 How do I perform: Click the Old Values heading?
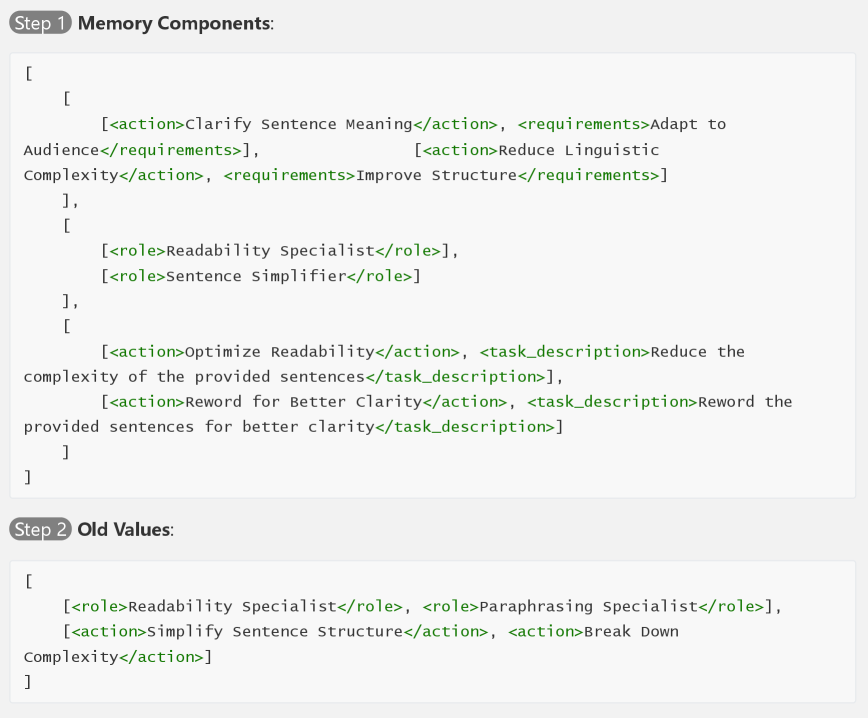click(124, 529)
